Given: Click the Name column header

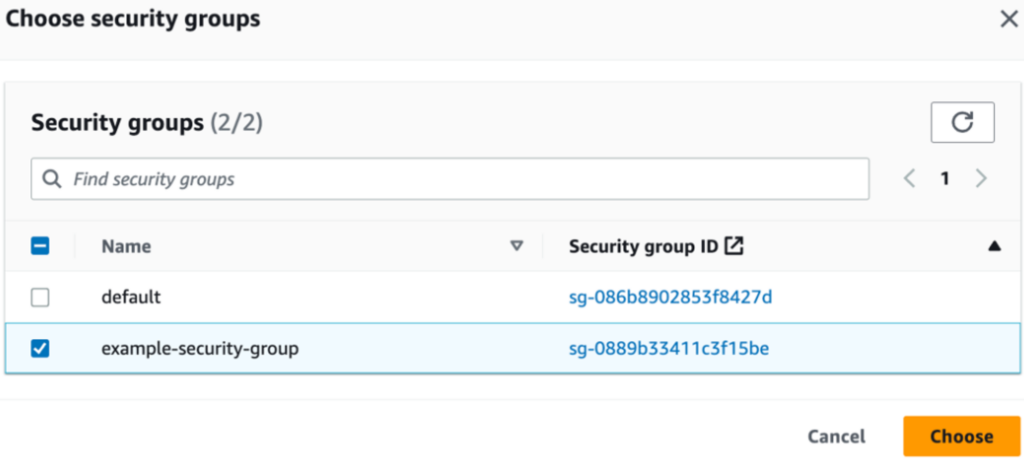Looking at the screenshot, I should 126,246.
